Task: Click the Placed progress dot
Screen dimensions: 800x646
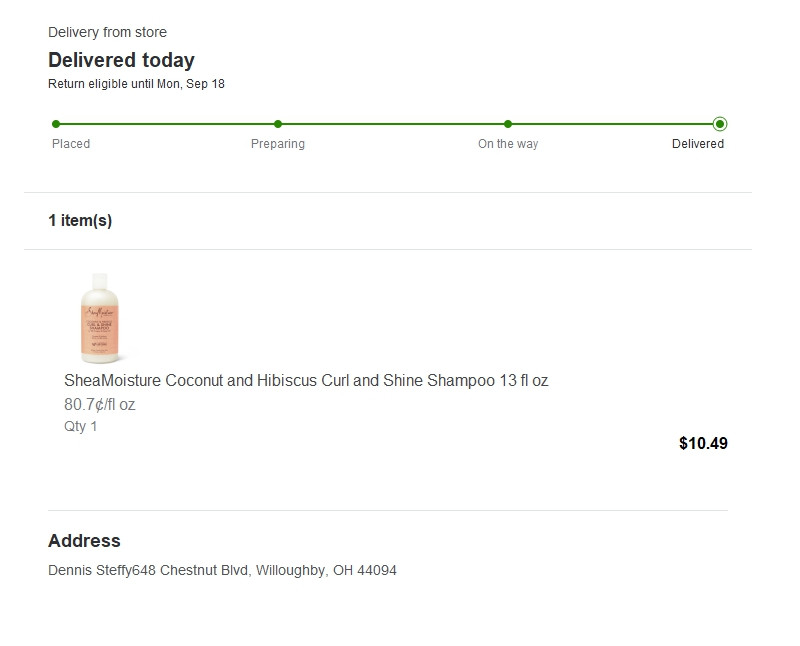Action: 56,124
